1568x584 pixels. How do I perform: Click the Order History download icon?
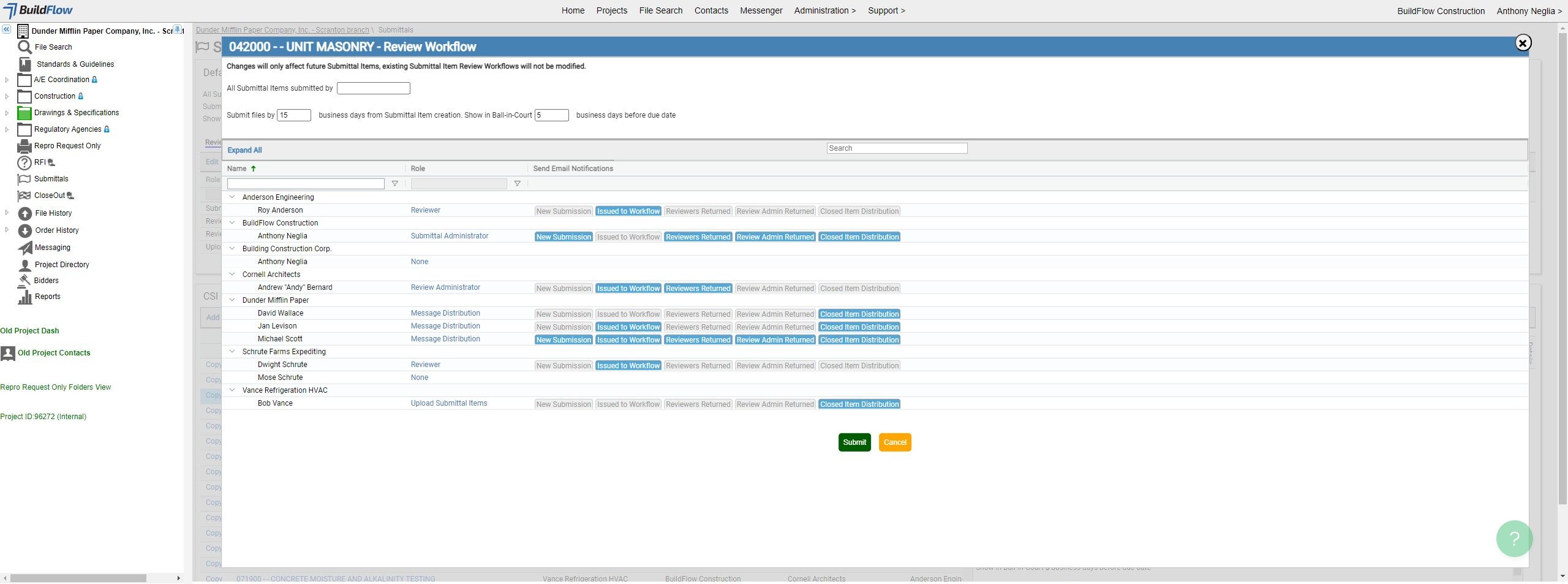[x=24, y=230]
